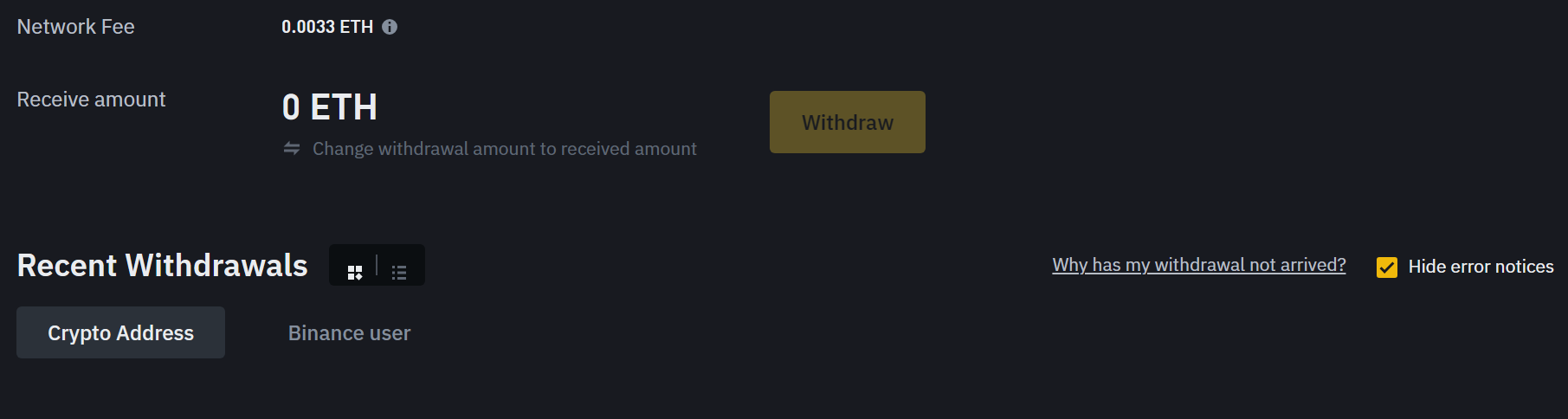The width and height of the screenshot is (1568, 419).
Task: Open the Binance user tab
Action: [x=349, y=333]
